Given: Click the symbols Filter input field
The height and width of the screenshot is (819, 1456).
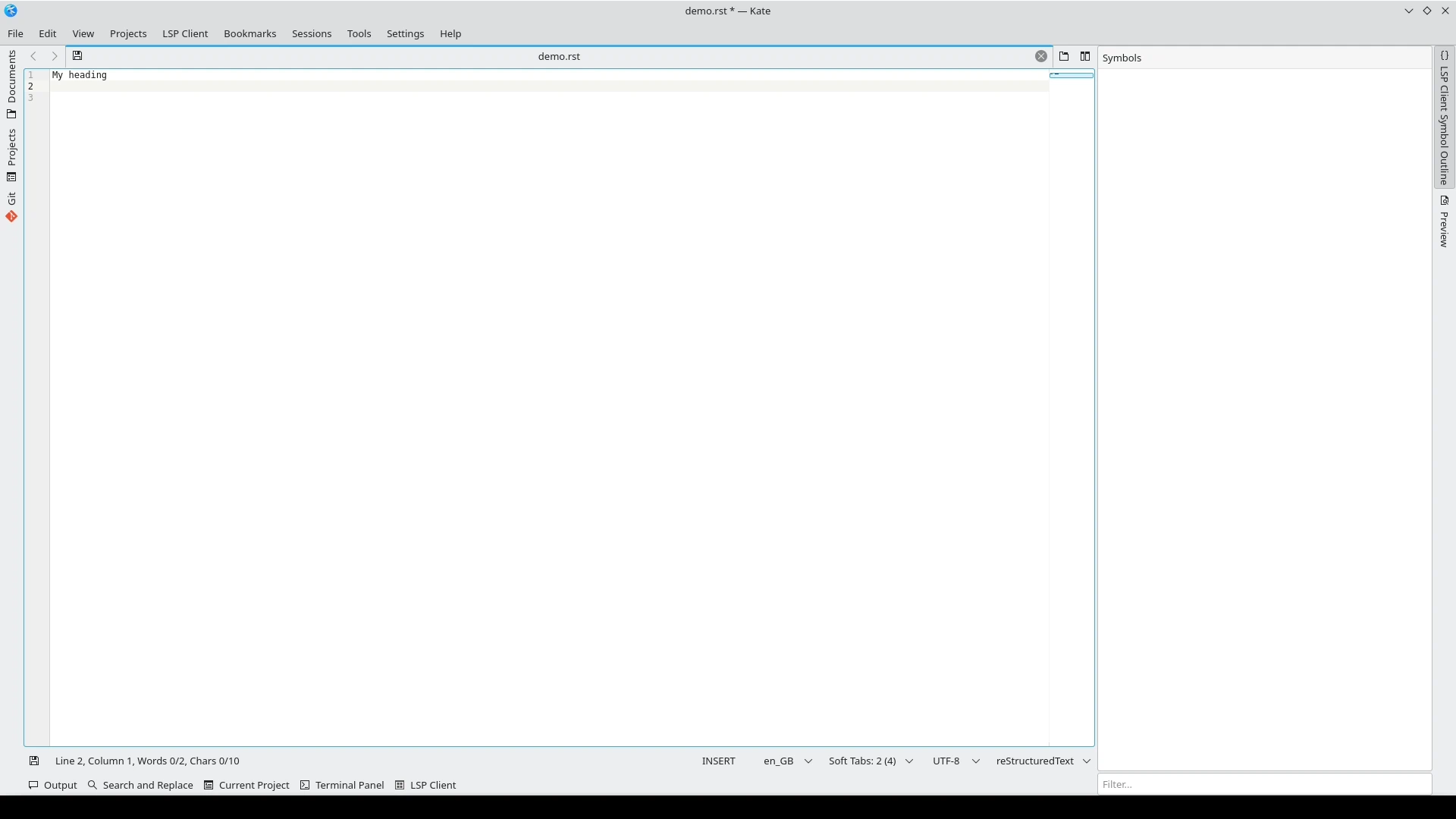Looking at the screenshot, I should (1263, 785).
